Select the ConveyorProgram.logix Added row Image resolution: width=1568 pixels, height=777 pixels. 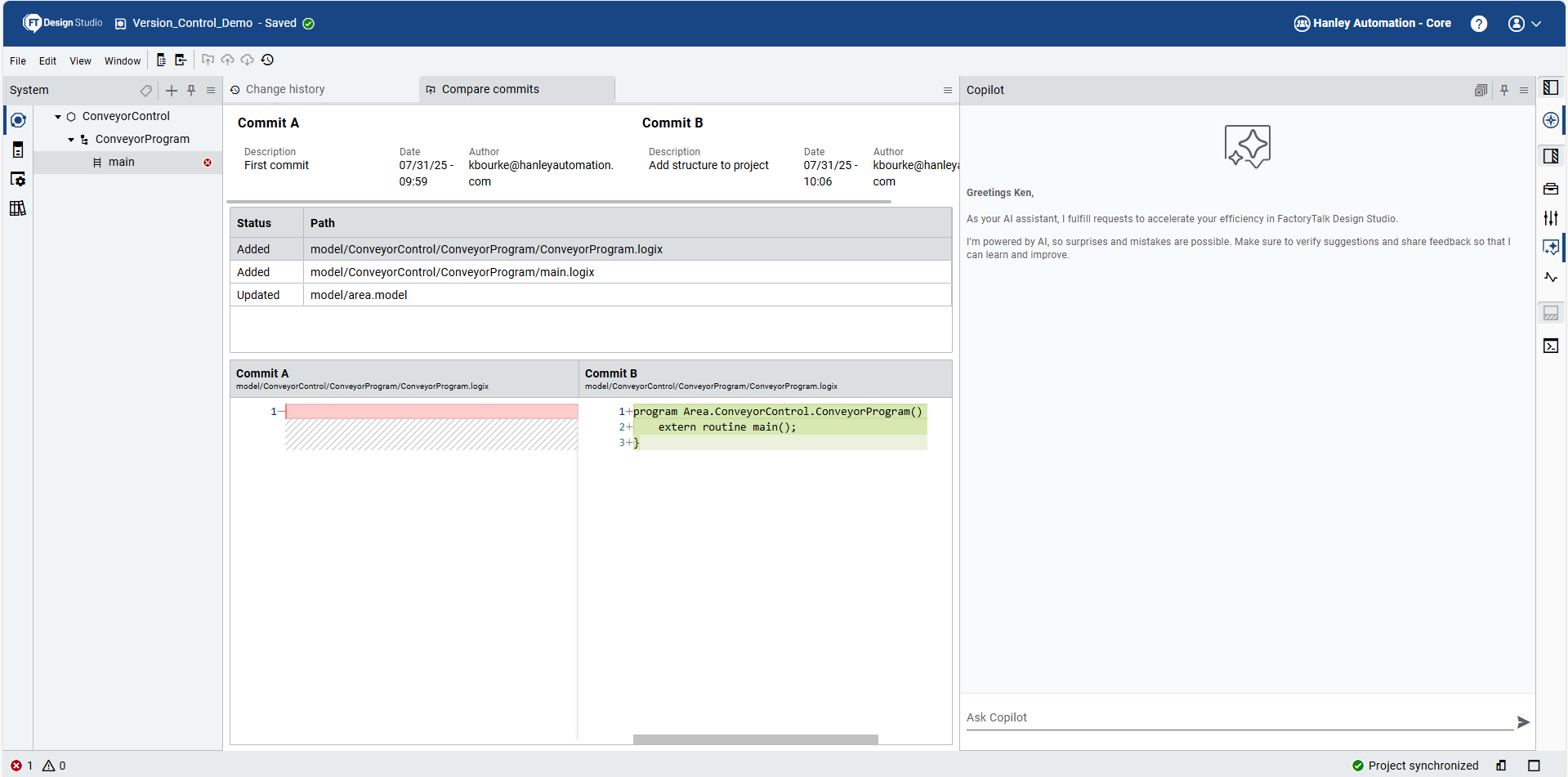pyautogui.click(x=591, y=249)
